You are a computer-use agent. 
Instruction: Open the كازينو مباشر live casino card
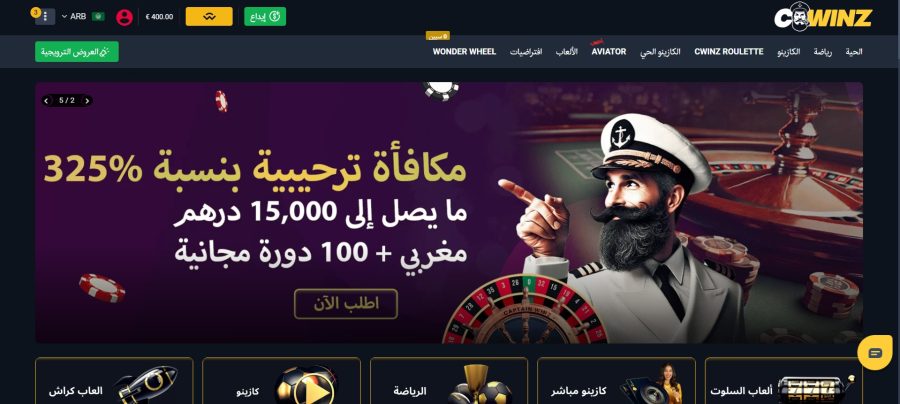tap(616, 380)
